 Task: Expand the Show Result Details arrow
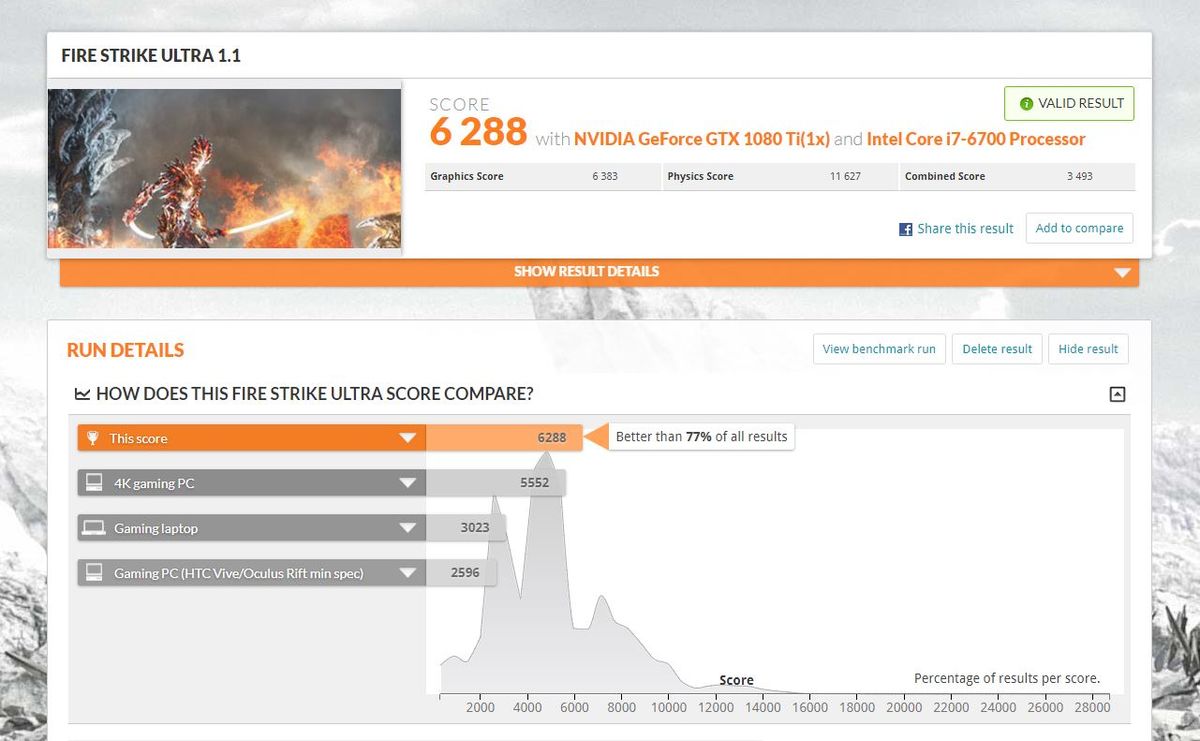[1122, 272]
